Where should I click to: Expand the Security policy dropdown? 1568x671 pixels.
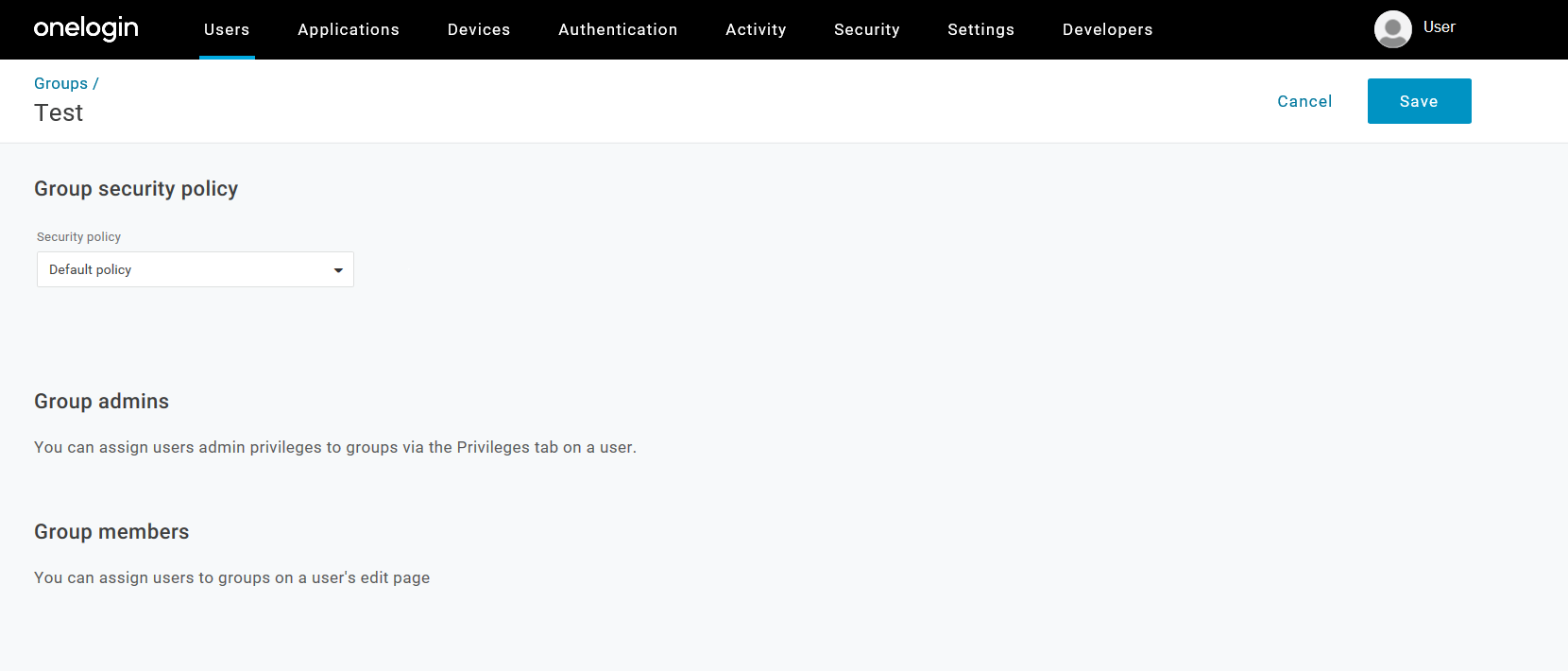196,269
